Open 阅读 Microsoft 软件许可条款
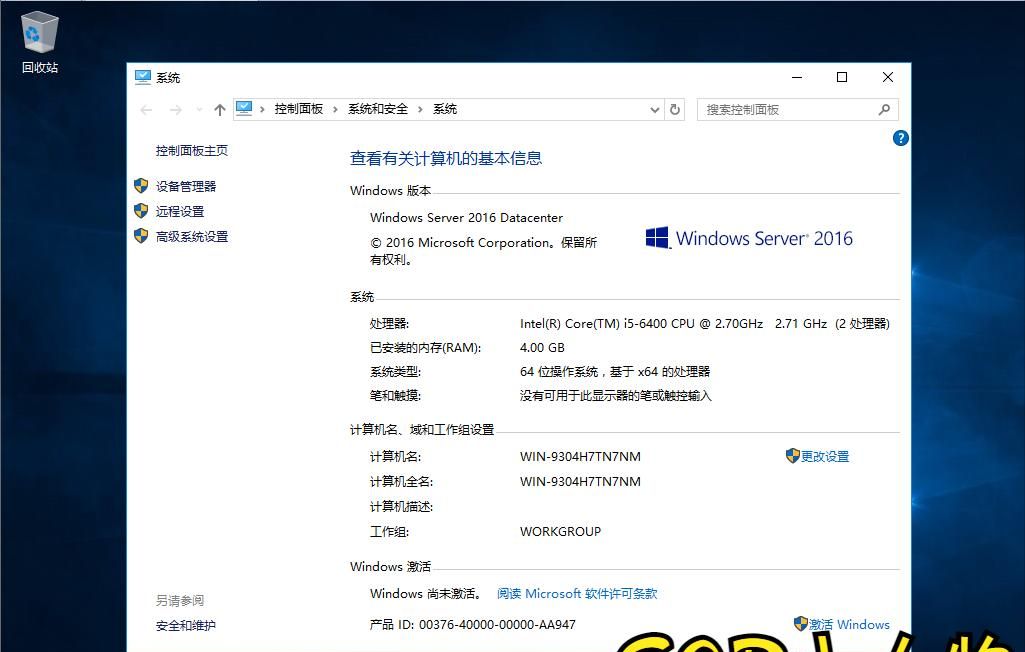This screenshot has width=1025, height=652. [577, 593]
